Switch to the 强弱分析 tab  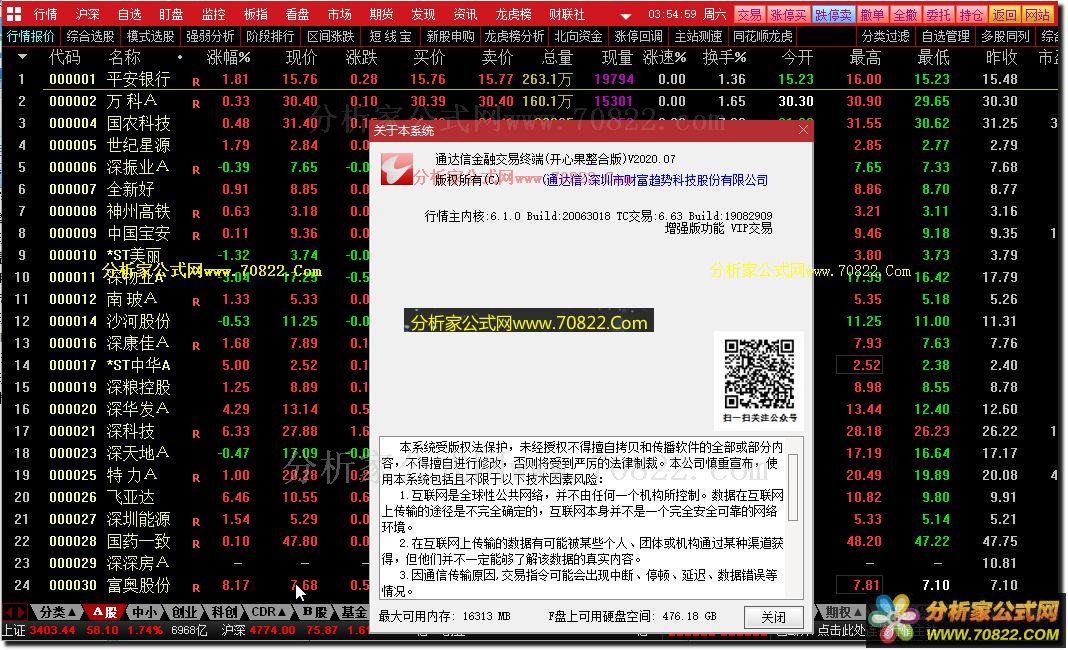[210, 36]
